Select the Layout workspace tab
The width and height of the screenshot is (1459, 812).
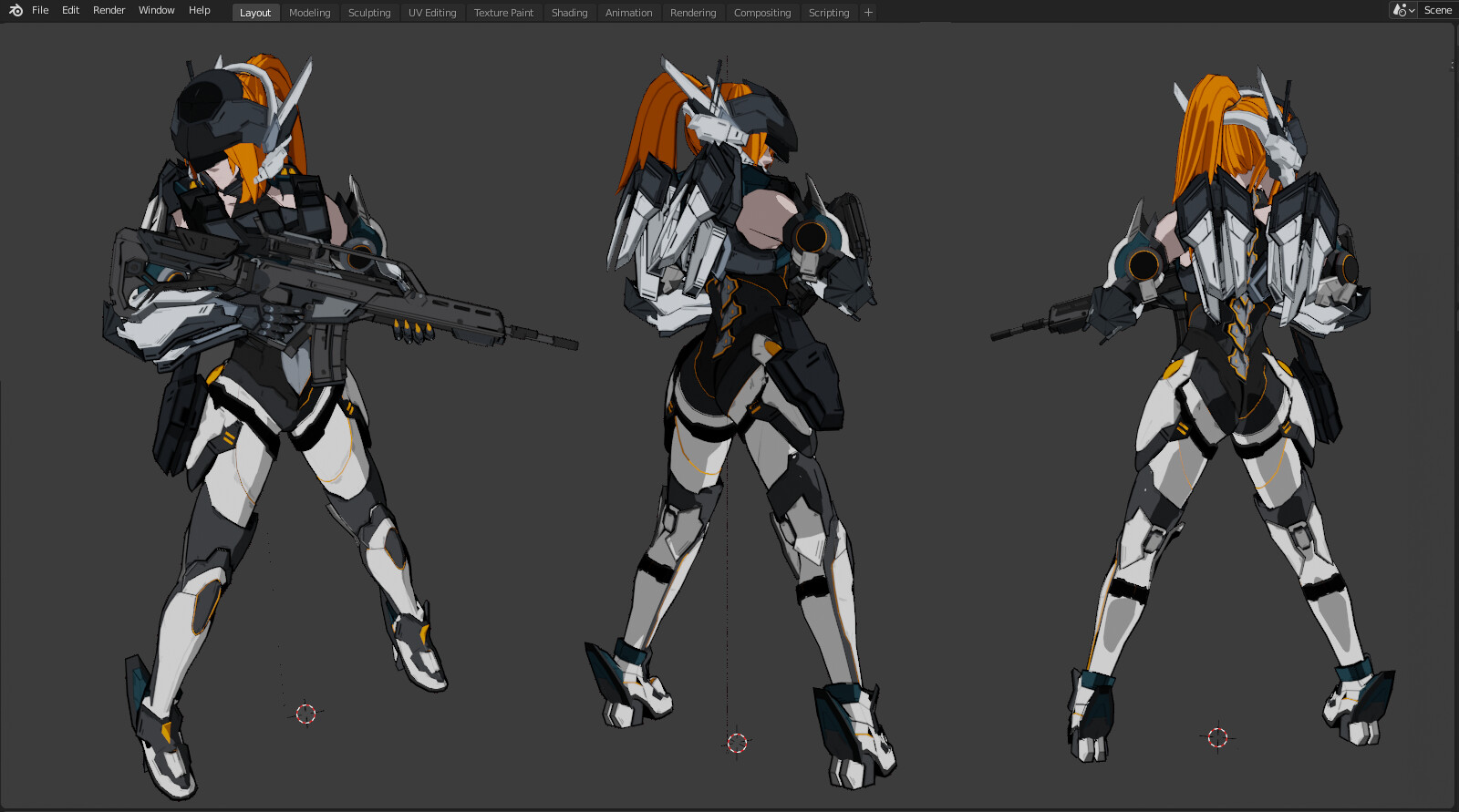[255, 13]
